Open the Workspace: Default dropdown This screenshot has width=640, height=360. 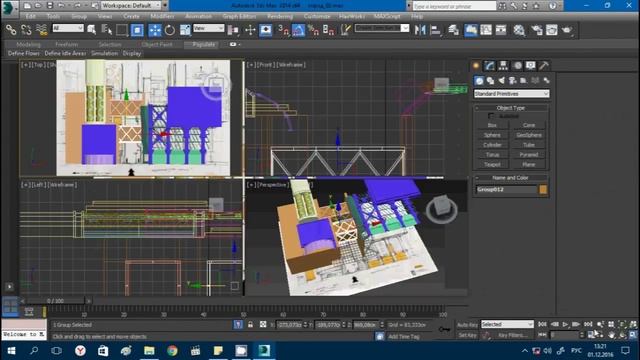131,6
